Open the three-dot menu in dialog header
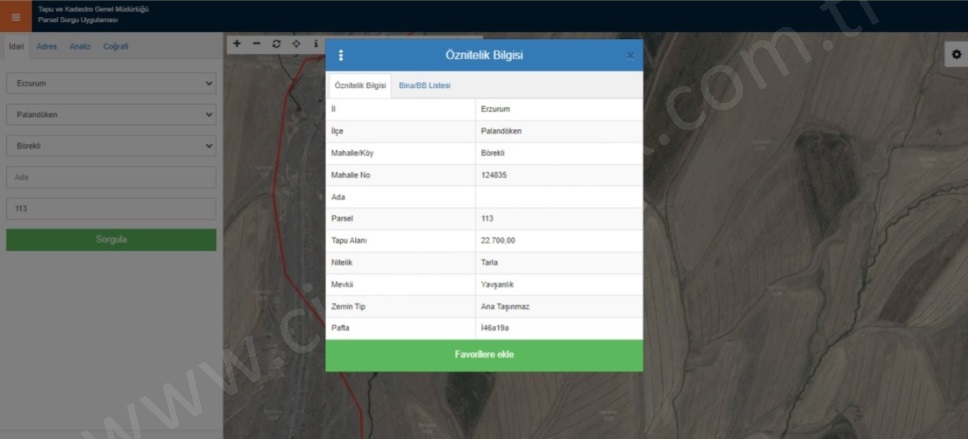This screenshot has height=439, width=968. [x=341, y=56]
